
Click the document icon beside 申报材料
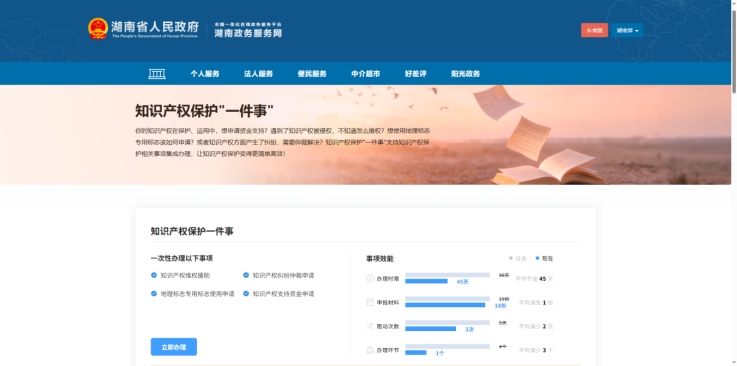click(x=370, y=302)
